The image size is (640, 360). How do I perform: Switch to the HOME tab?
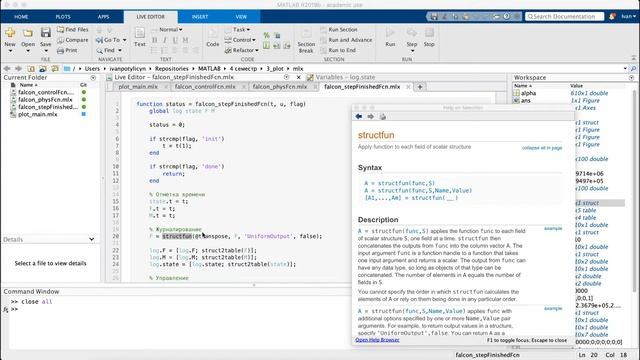pyautogui.click(x=21, y=17)
